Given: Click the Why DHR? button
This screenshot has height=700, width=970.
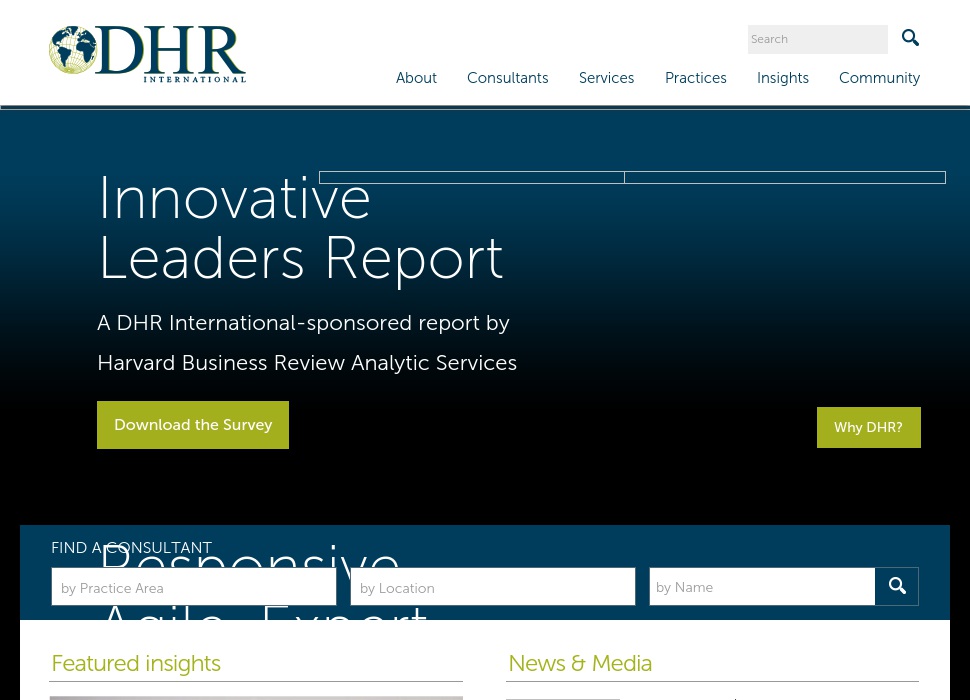Looking at the screenshot, I should pos(868,427).
